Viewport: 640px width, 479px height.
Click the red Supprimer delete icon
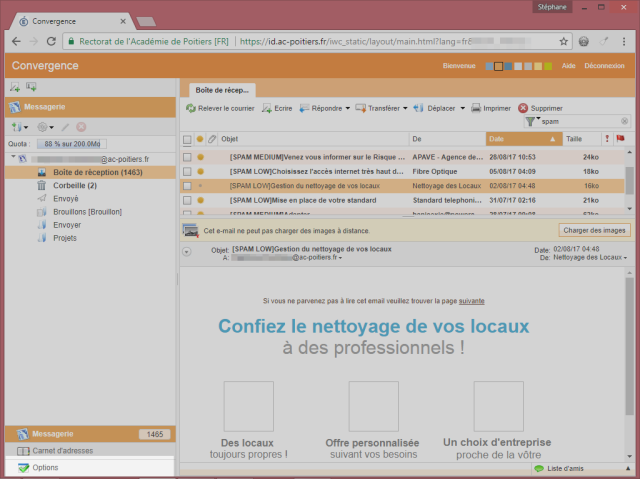pos(523,108)
